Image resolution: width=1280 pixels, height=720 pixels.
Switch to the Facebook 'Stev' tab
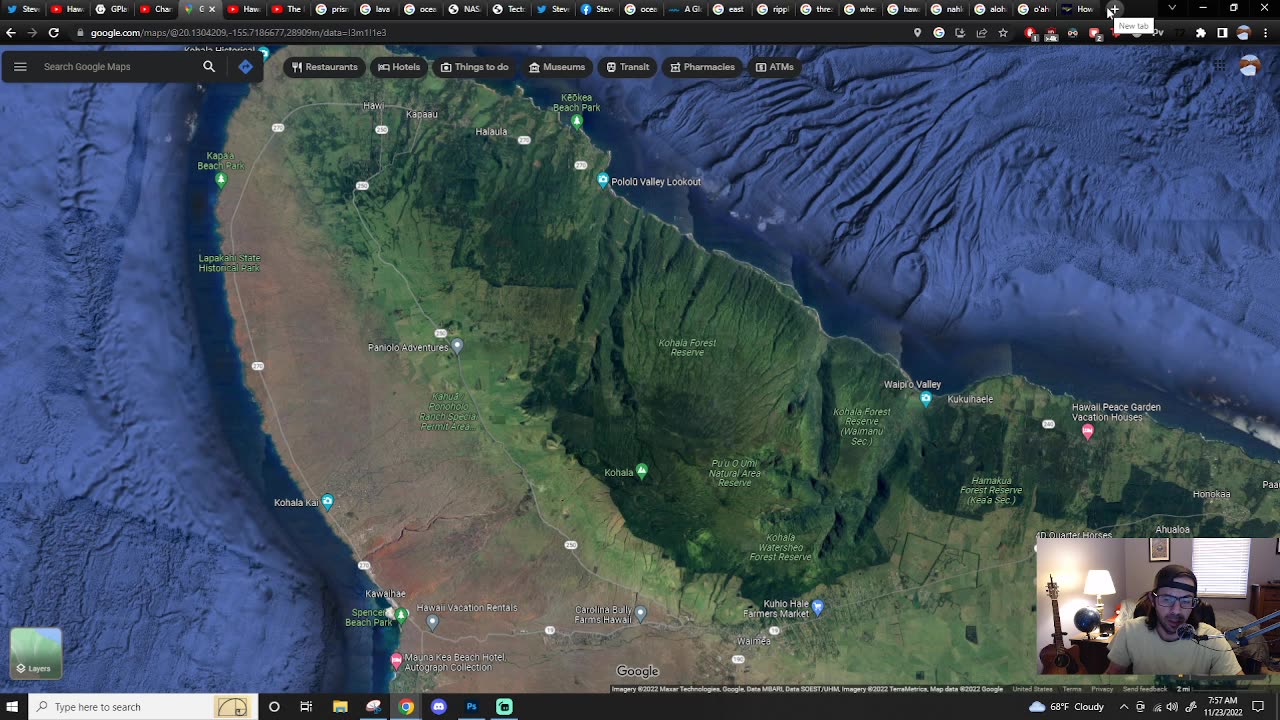click(597, 9)
